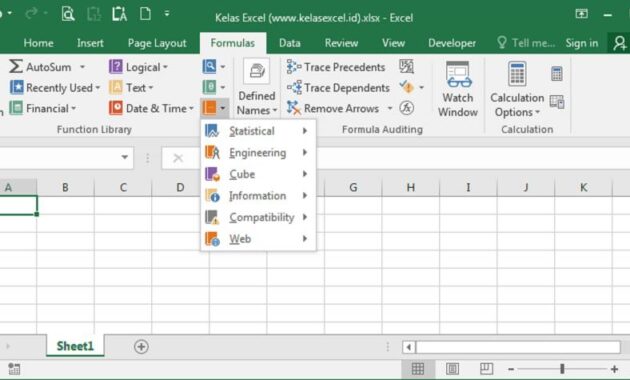Expand the Name Box dropdown arrow
The height and width of the screenshot is (380, 630).
[125, 157]
